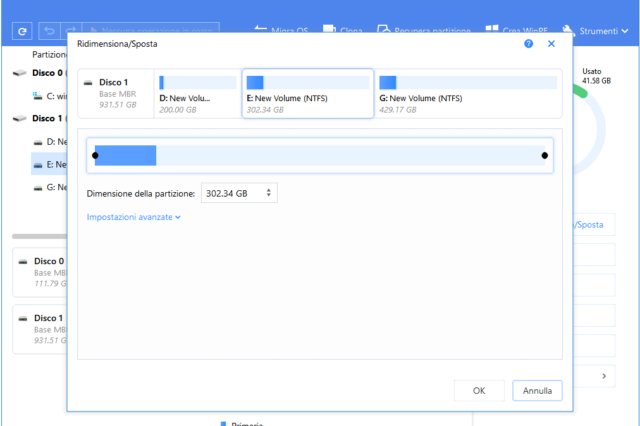Select the E: partition in the left tree
640x426 pixels.
click(x=49, y=164)
